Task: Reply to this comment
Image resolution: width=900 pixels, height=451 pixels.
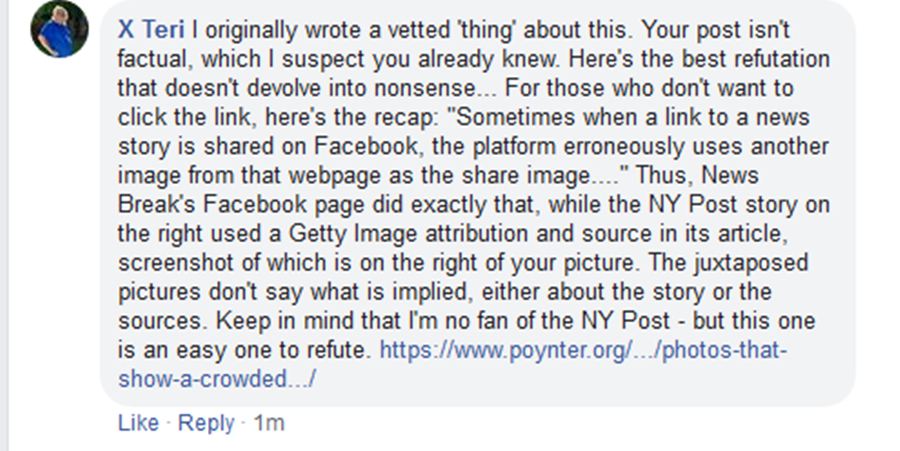Action: click(x=206, y=423)
